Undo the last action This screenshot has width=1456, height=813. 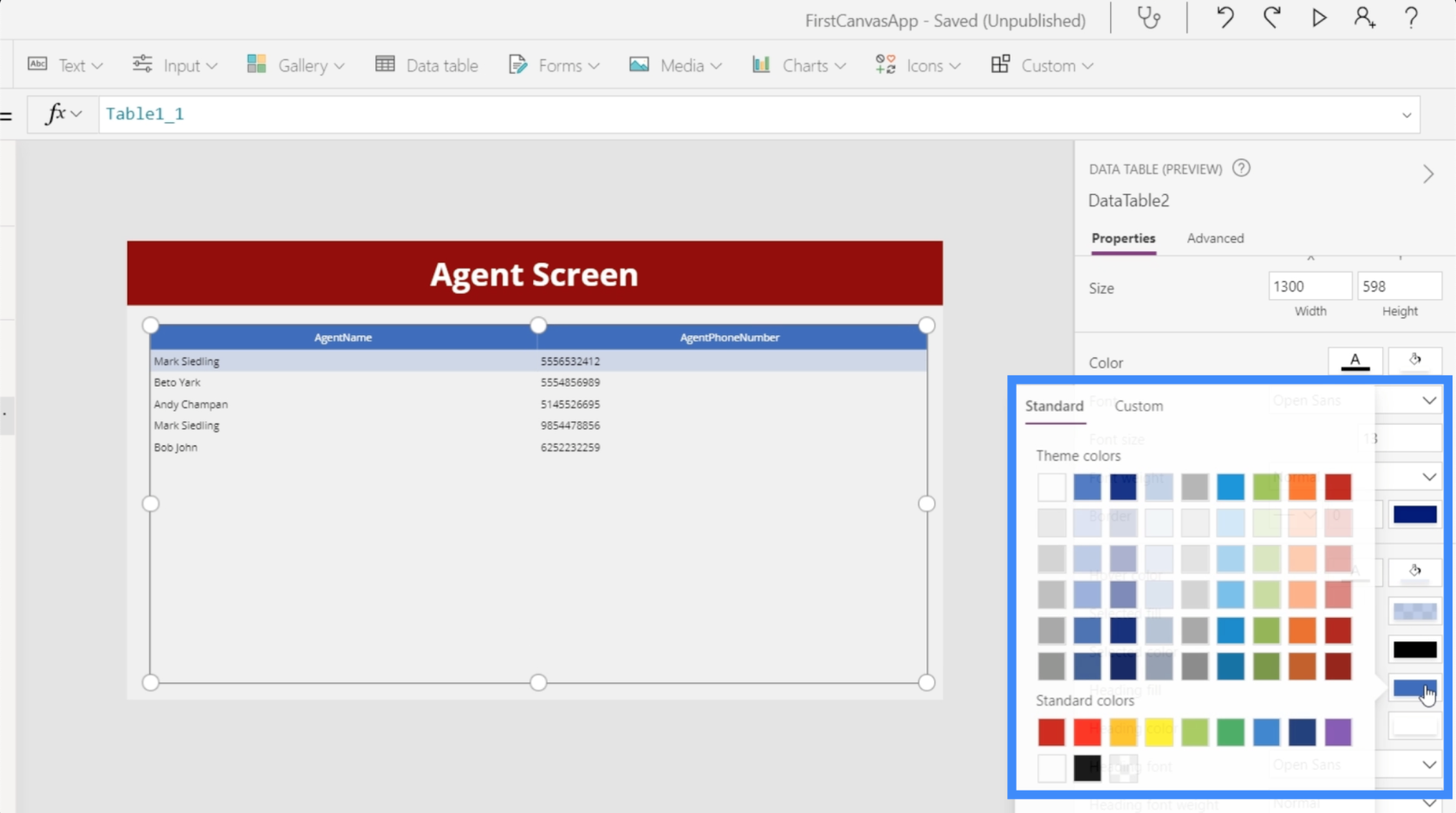pos(1225,18)
